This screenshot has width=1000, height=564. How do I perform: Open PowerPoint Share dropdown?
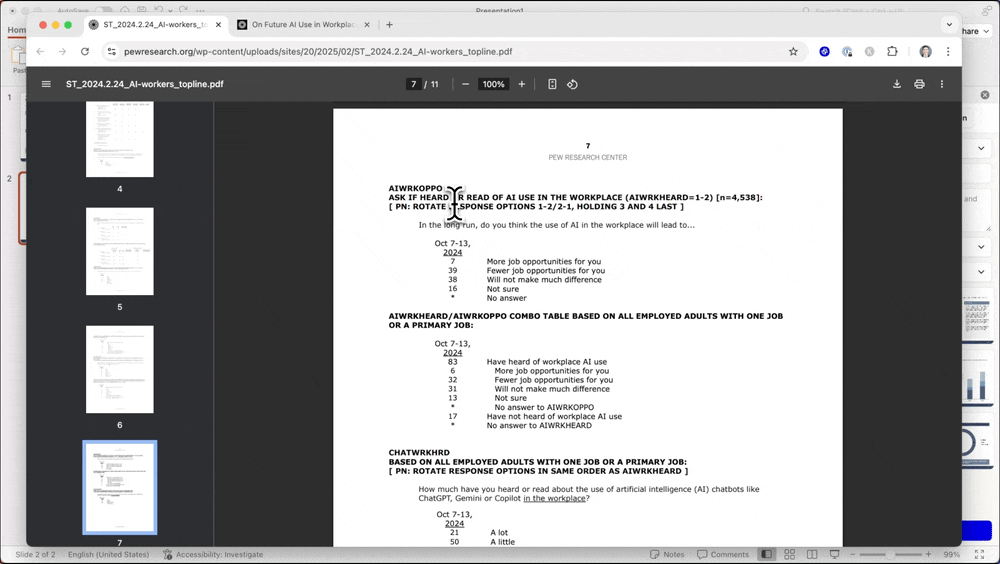coord(976,31)
